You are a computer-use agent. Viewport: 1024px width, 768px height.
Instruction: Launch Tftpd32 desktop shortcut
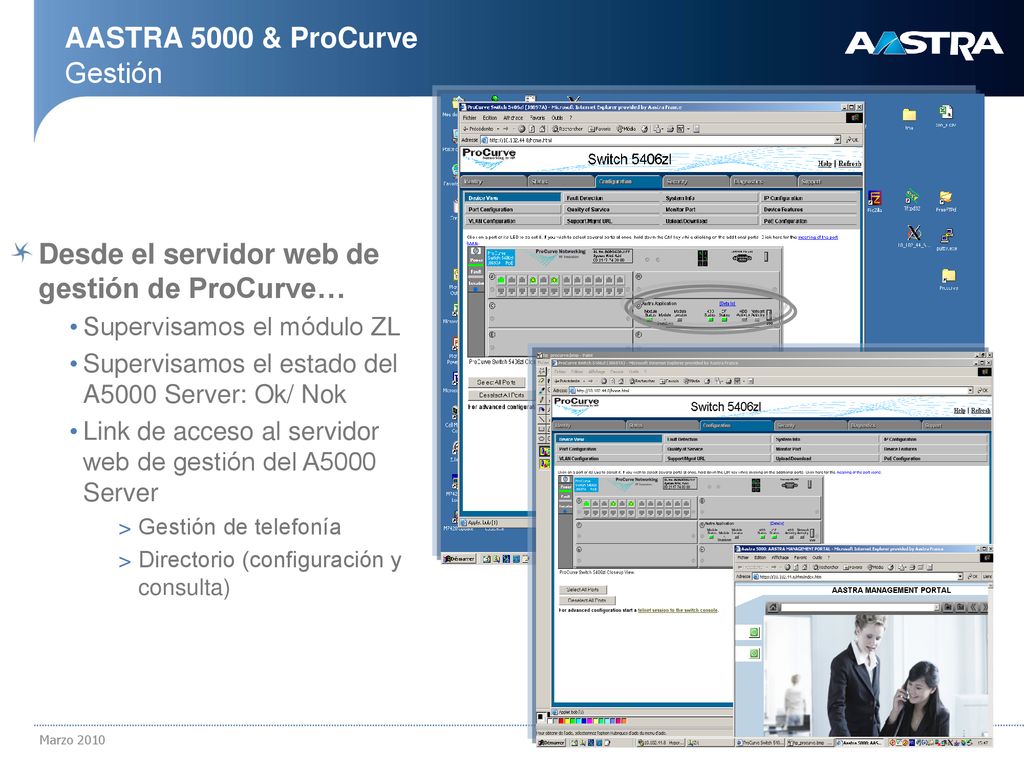click(912, 199)
